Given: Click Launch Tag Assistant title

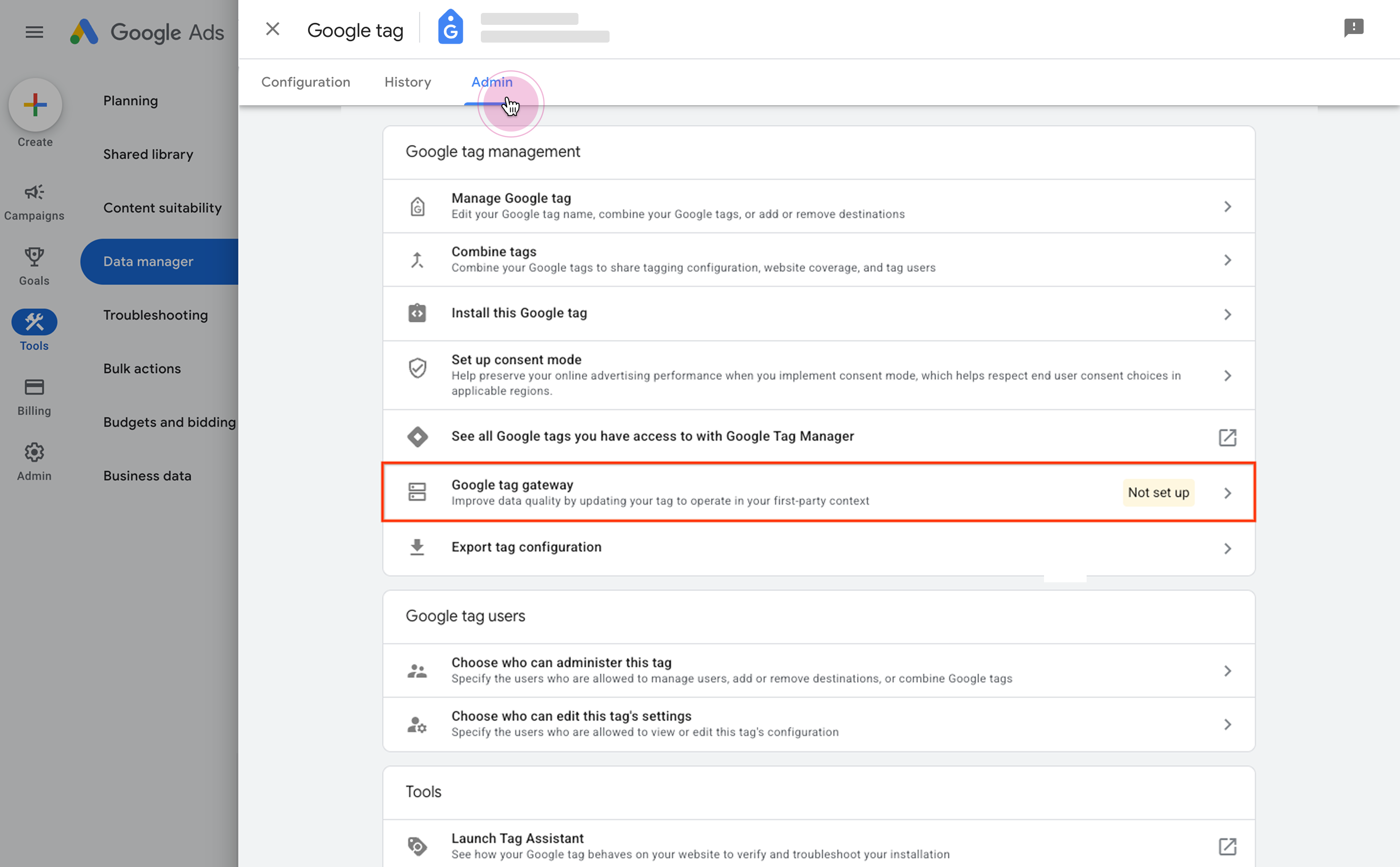Looking at the screenshot, I should tap(517, 838).
